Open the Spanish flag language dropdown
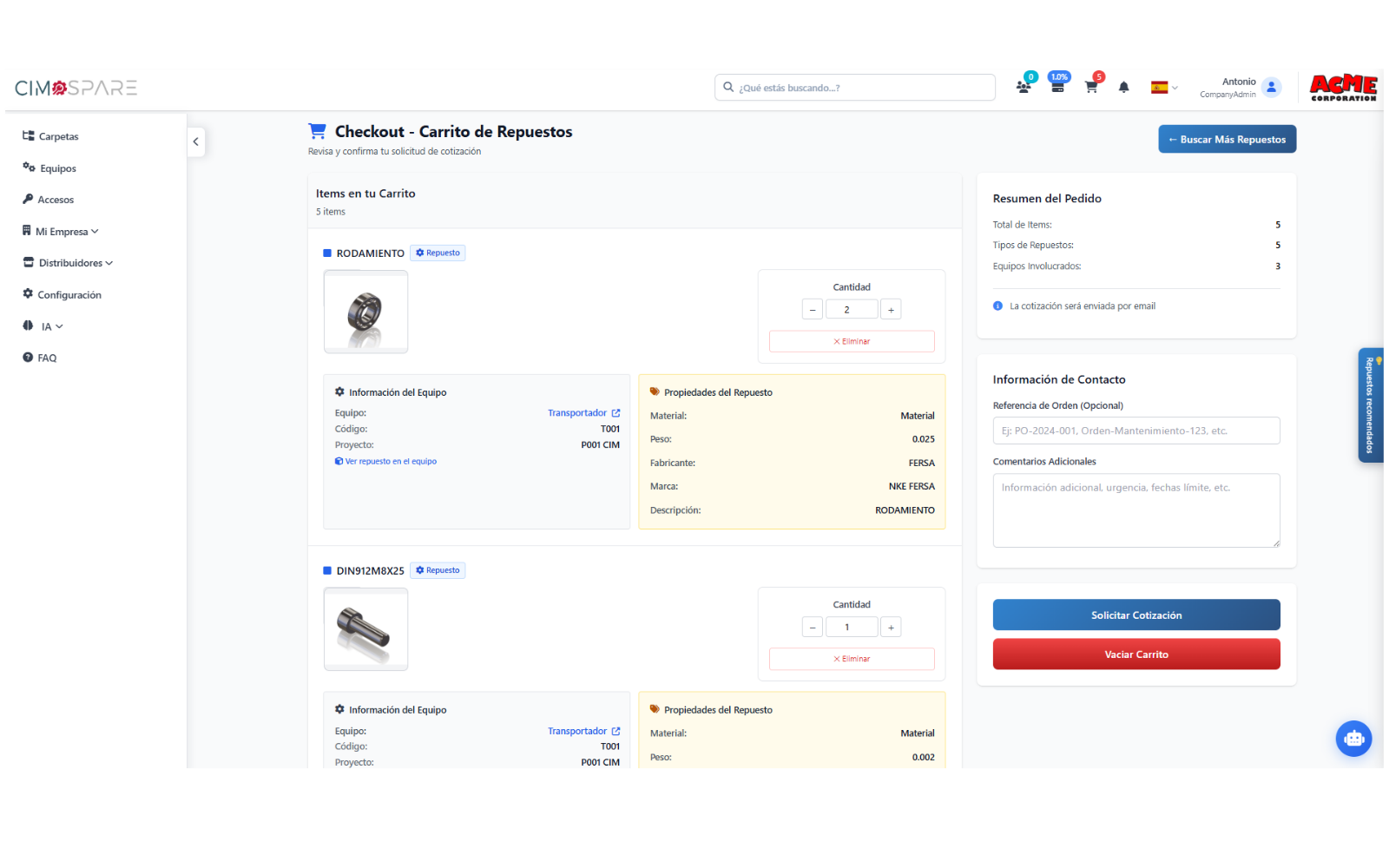 (x=1164, y=88)
